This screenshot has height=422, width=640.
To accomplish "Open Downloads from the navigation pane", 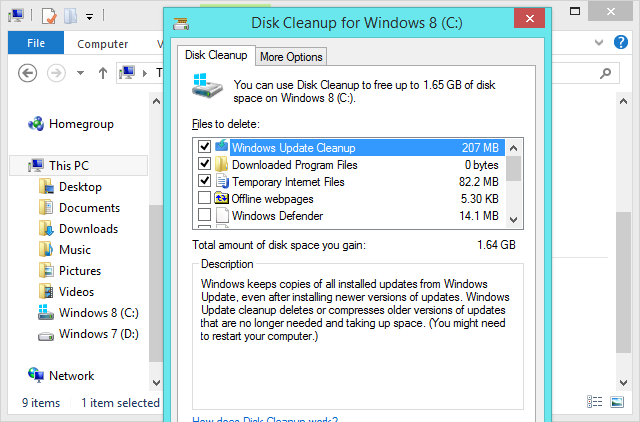I will click(89, 229).
